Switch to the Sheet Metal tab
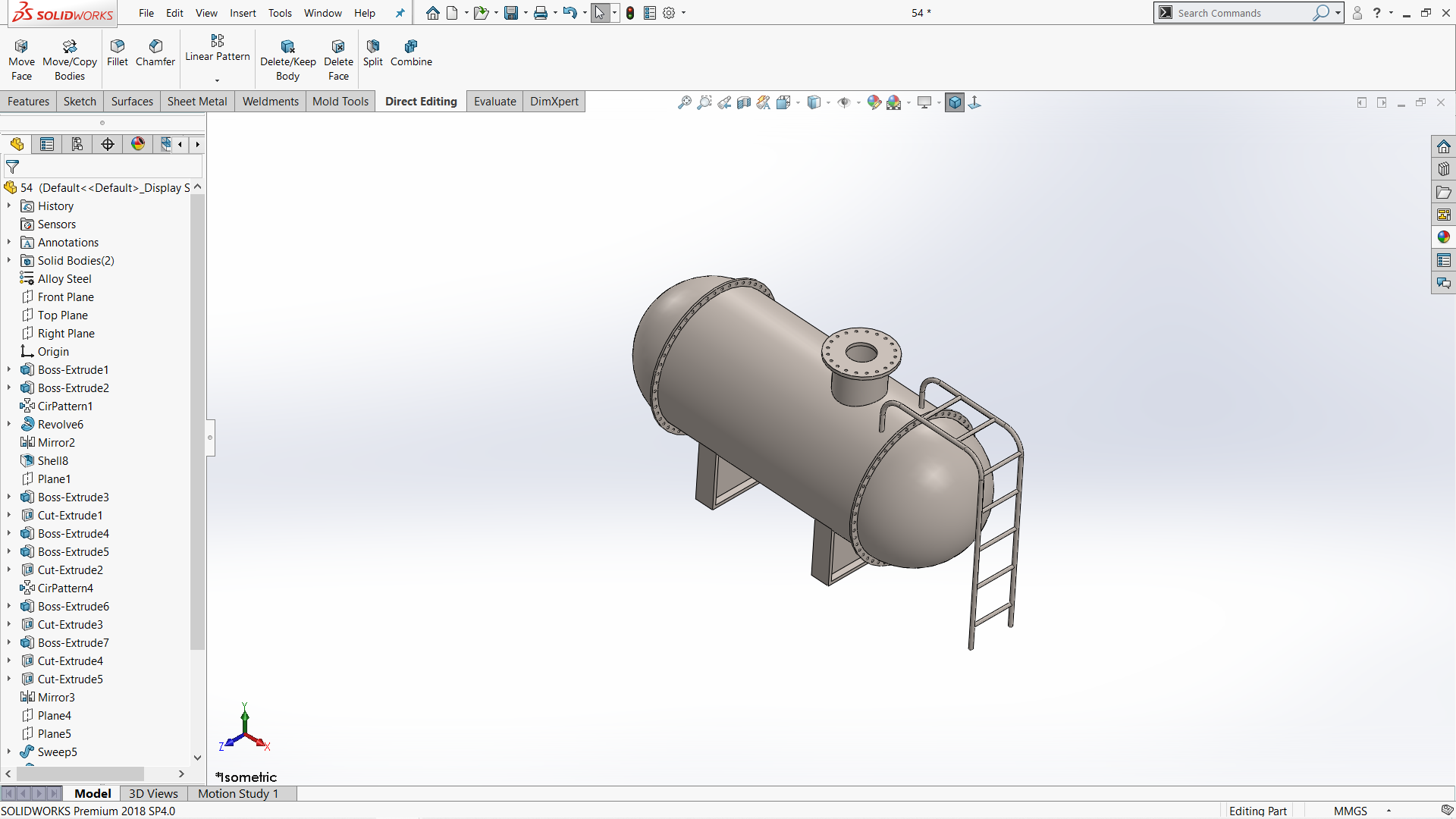Viewport: 1456px width, 819px height. 197,102
